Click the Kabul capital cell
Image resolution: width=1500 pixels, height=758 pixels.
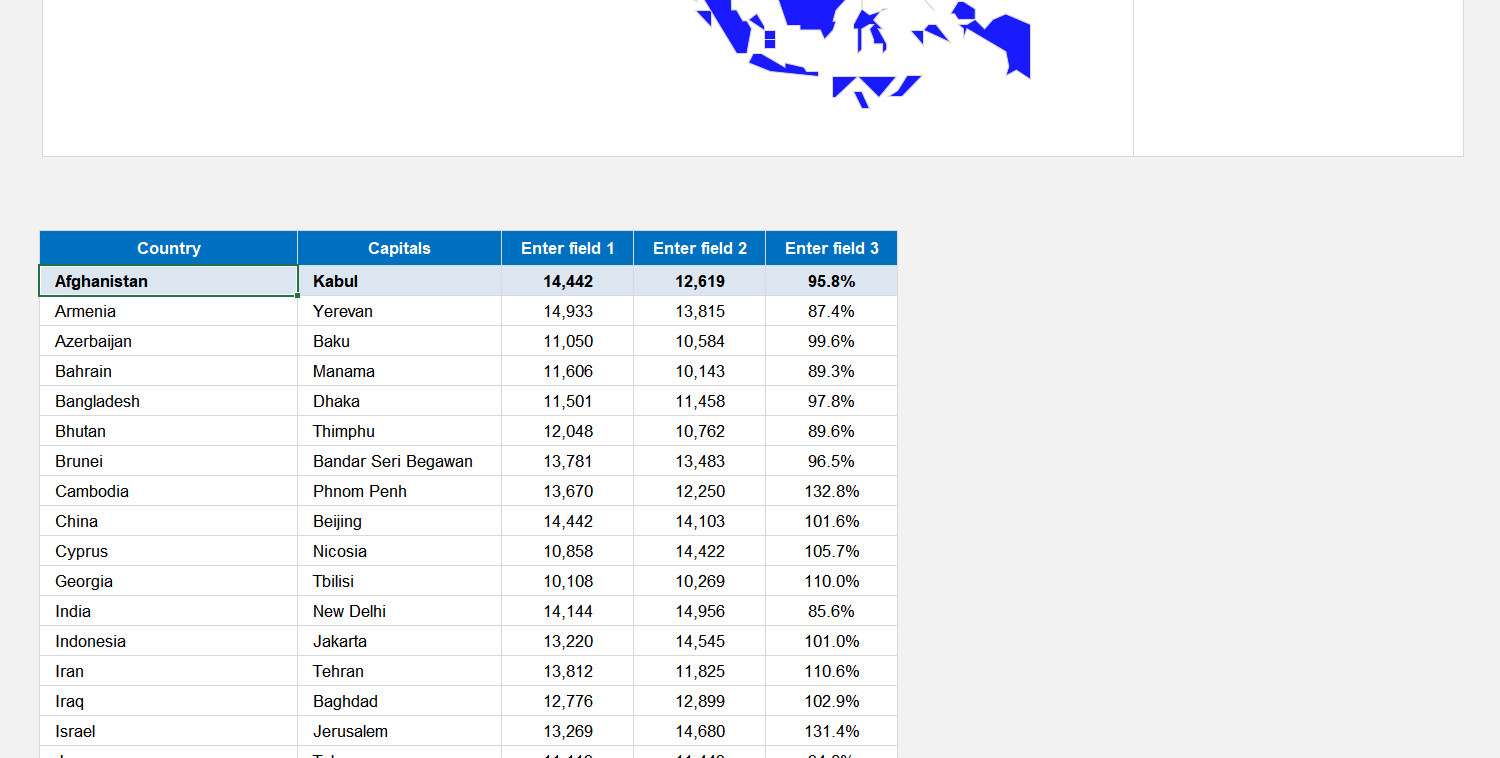click(x=399, y=281)
